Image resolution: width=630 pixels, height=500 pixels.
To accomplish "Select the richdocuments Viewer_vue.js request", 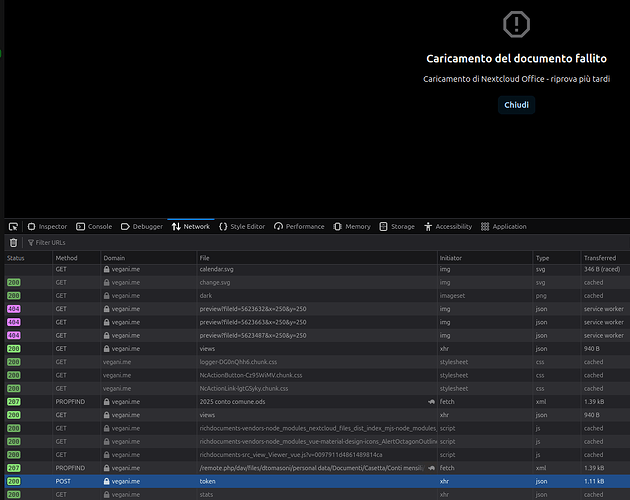I will point(317,455).
